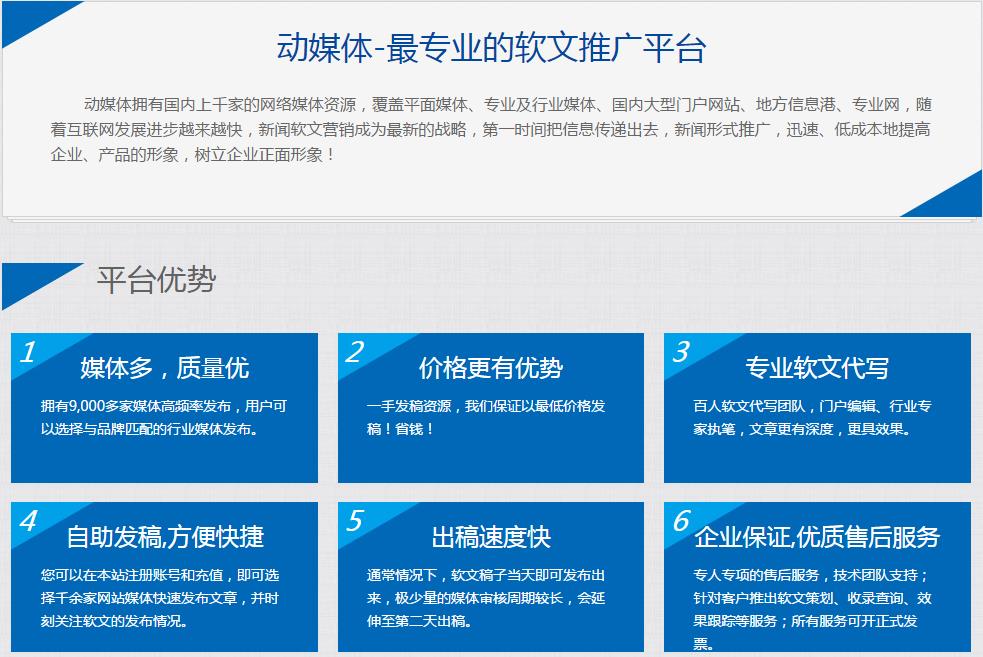Select the 价格更有优势 card title
Image resolution: width=983 pixels, height=657 pixels.
click(491, 368)
